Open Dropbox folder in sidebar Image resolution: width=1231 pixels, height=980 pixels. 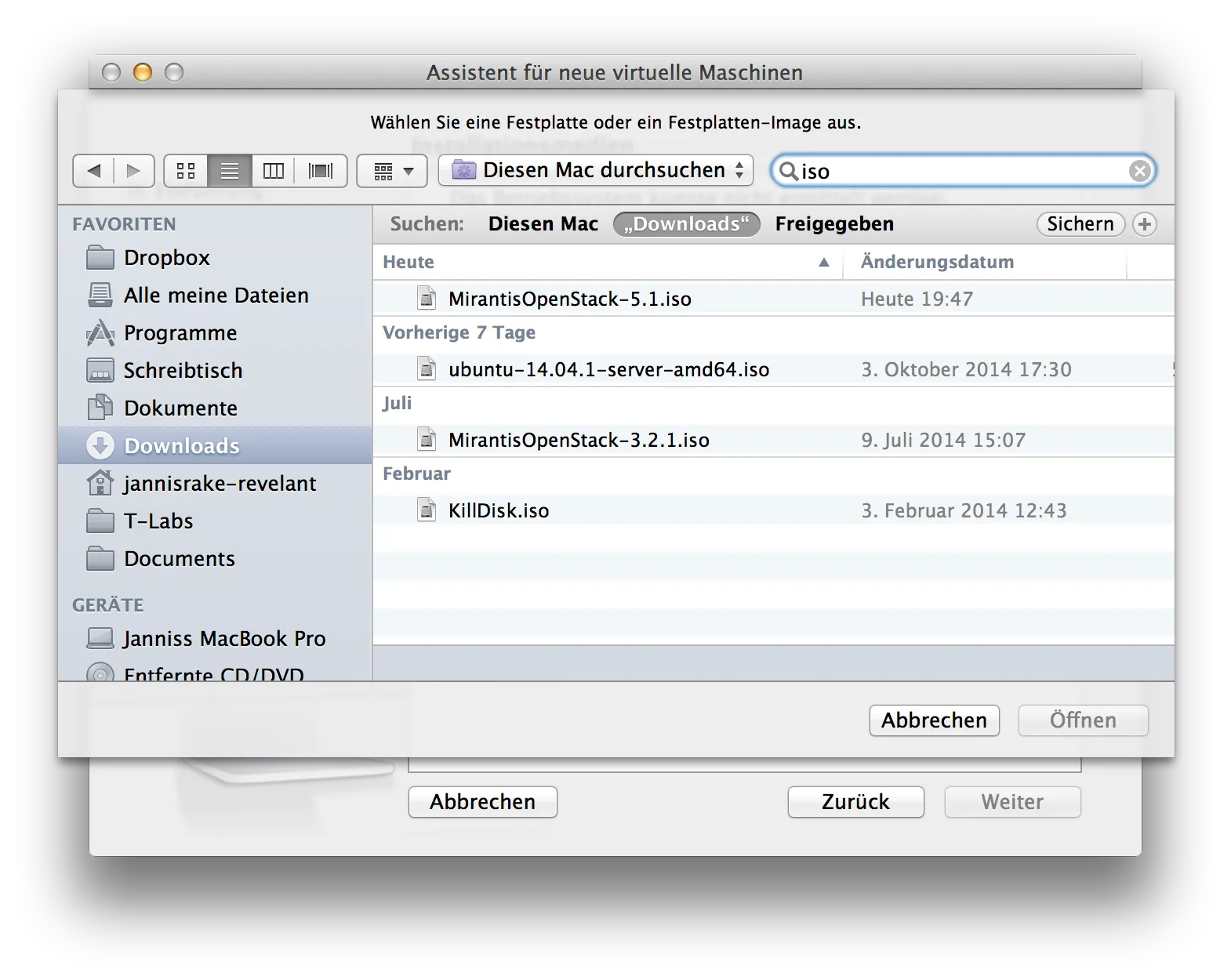point(166,258)
